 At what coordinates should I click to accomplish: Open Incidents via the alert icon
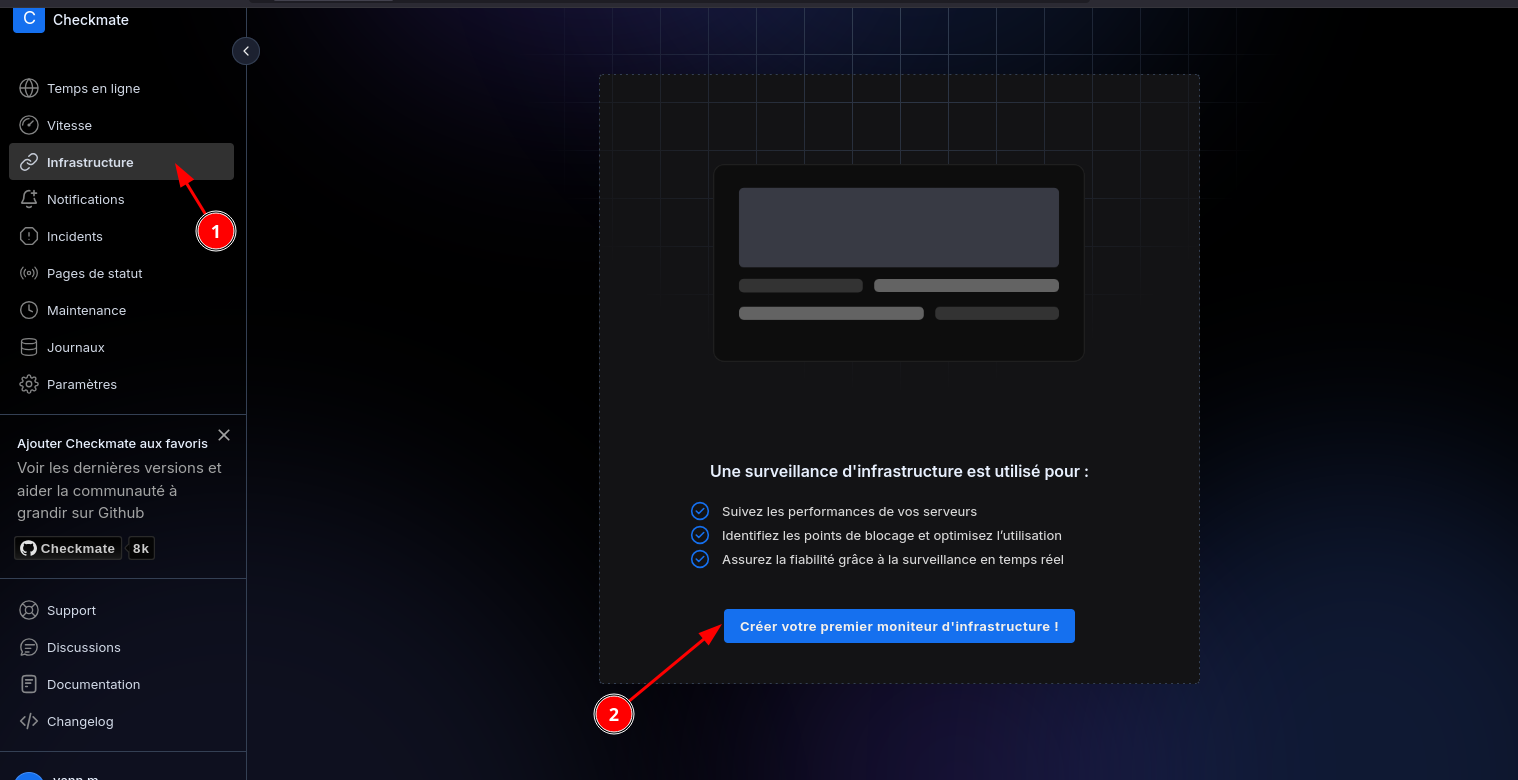(x=29, y=236)
